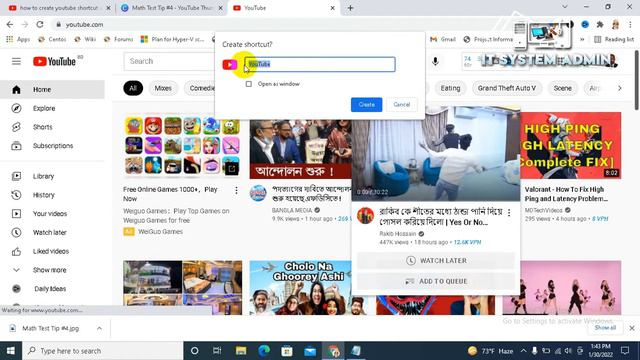The image size is (640, 360).
Task: Open File Explorer from the taskbar
Action: (241, 351)
